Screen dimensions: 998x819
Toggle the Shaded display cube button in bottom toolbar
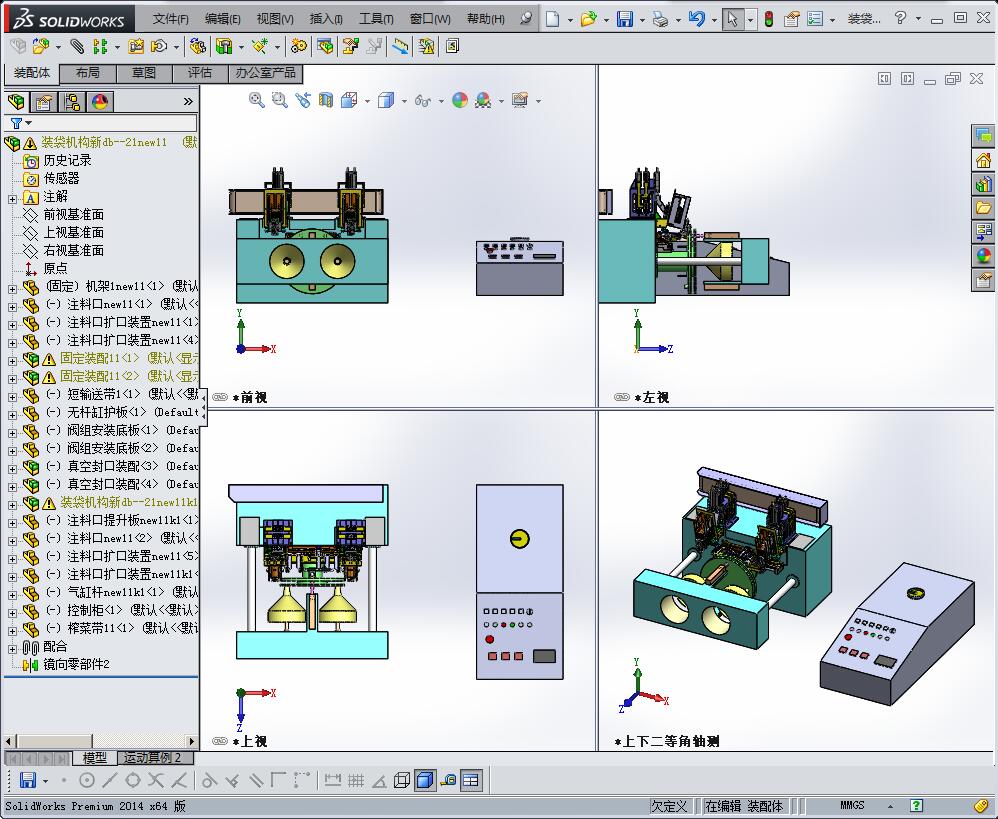[425, 780]
